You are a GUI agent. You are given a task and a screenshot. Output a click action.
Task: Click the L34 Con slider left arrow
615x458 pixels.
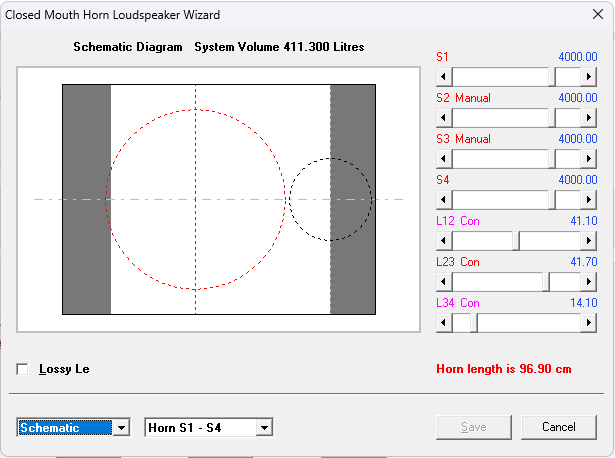[x=444, y=323]
